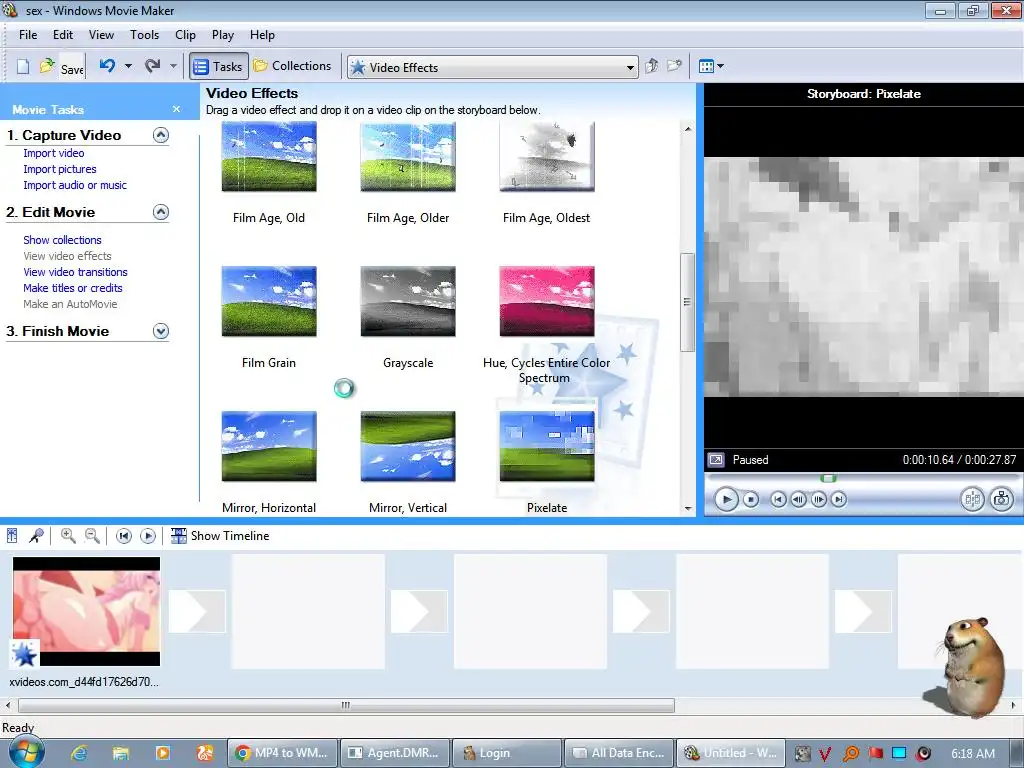Toggle the Tasks pane button

click(219, 66)
